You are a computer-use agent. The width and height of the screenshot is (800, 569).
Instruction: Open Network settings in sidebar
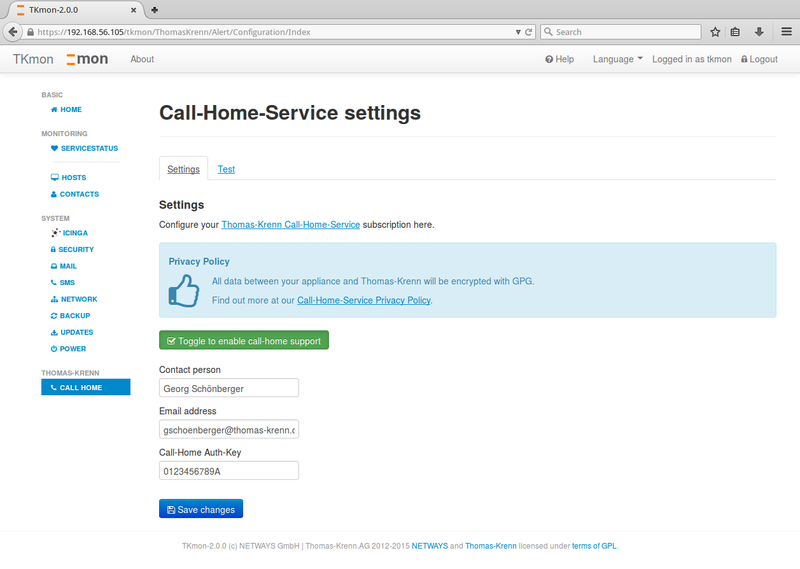tap(74, 299)
